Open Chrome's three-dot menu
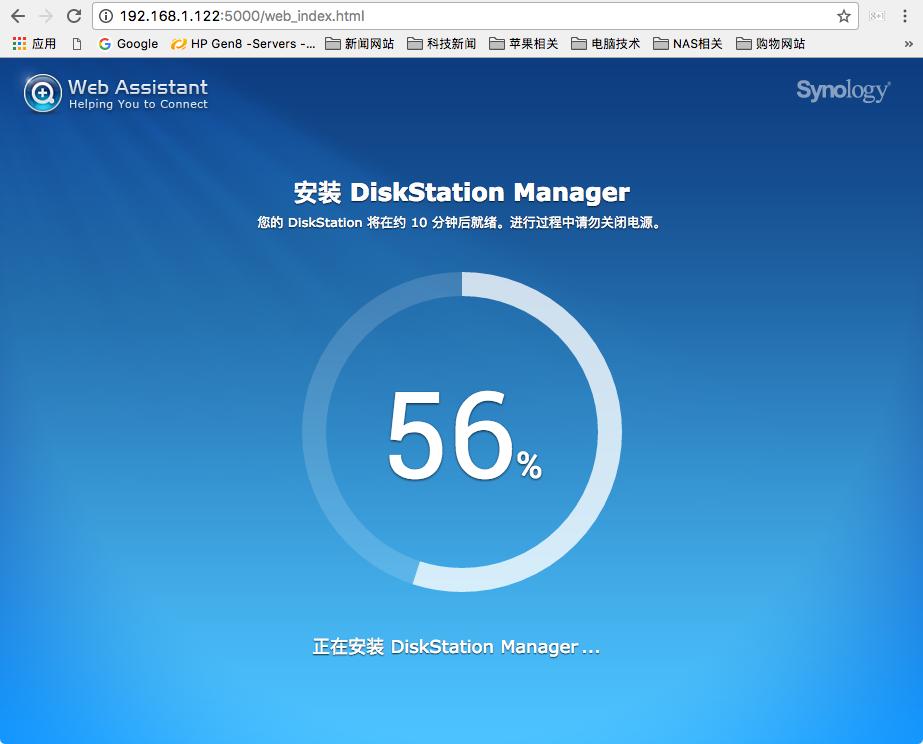Viewport: 923px width, 744px height. coord(908,16)
